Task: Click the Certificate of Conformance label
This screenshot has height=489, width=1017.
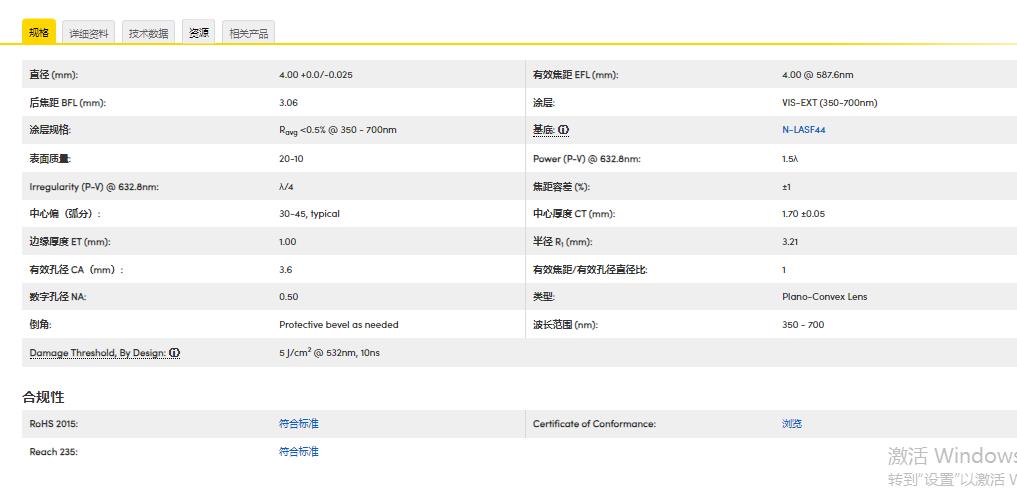Action: point(594,424)
